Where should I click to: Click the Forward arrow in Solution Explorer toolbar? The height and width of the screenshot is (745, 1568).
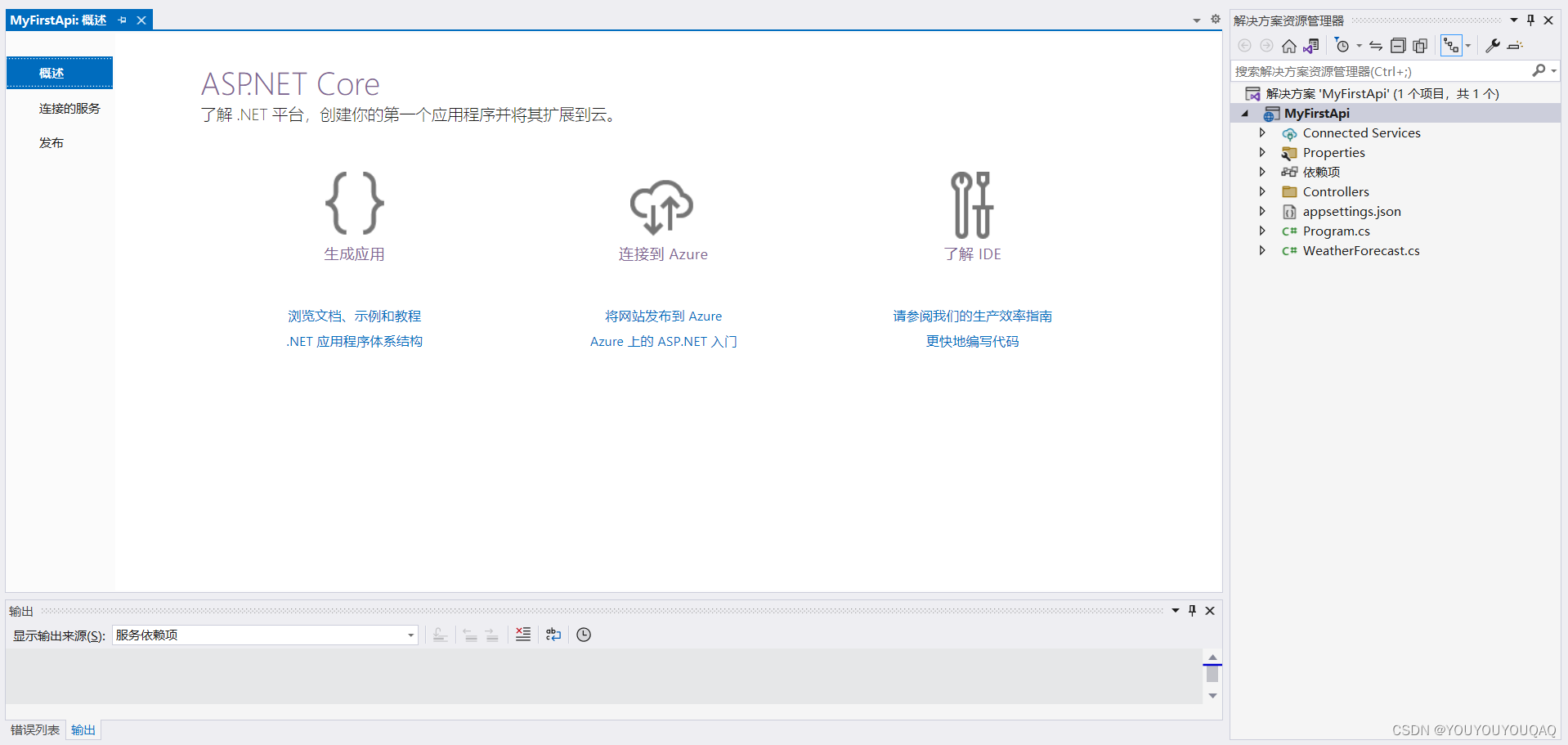tap(1266, 46)
